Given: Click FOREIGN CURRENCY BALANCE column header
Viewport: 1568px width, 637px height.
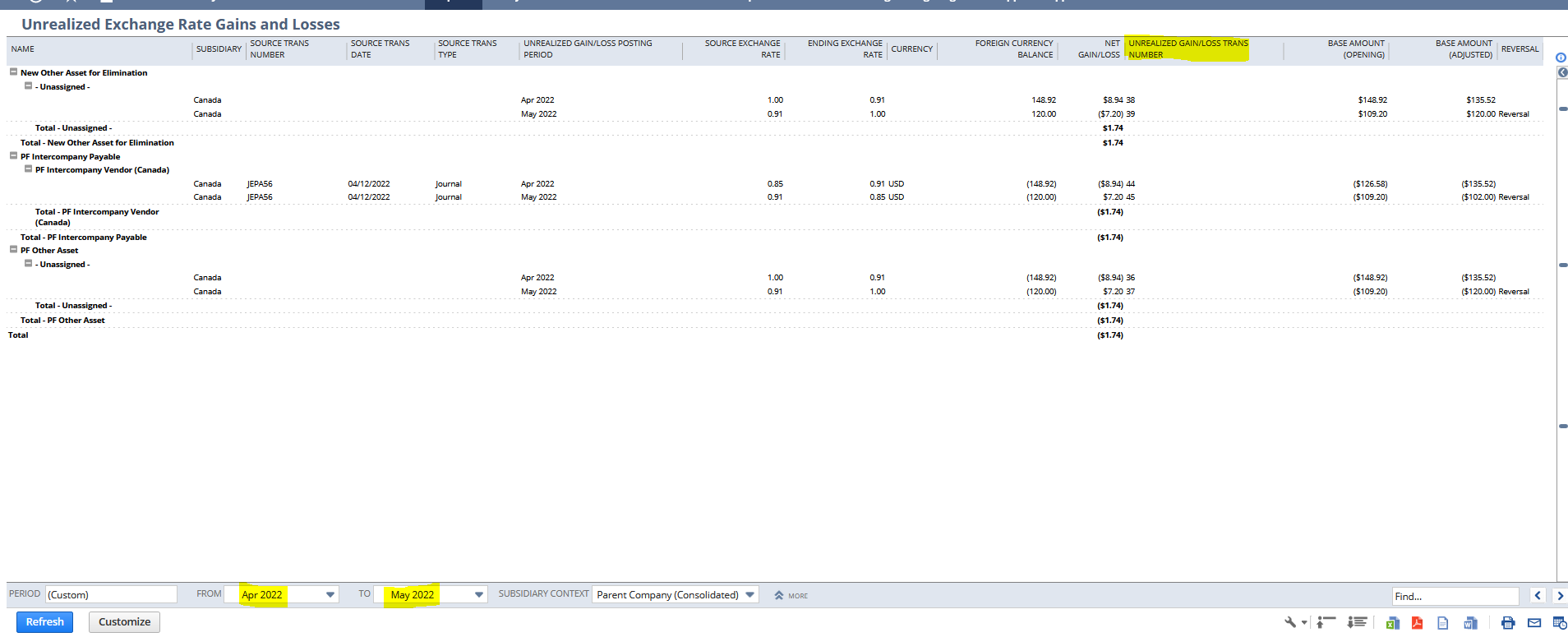Looking at the screenshot, I should pyautogui.click(x=1014, y=49).
